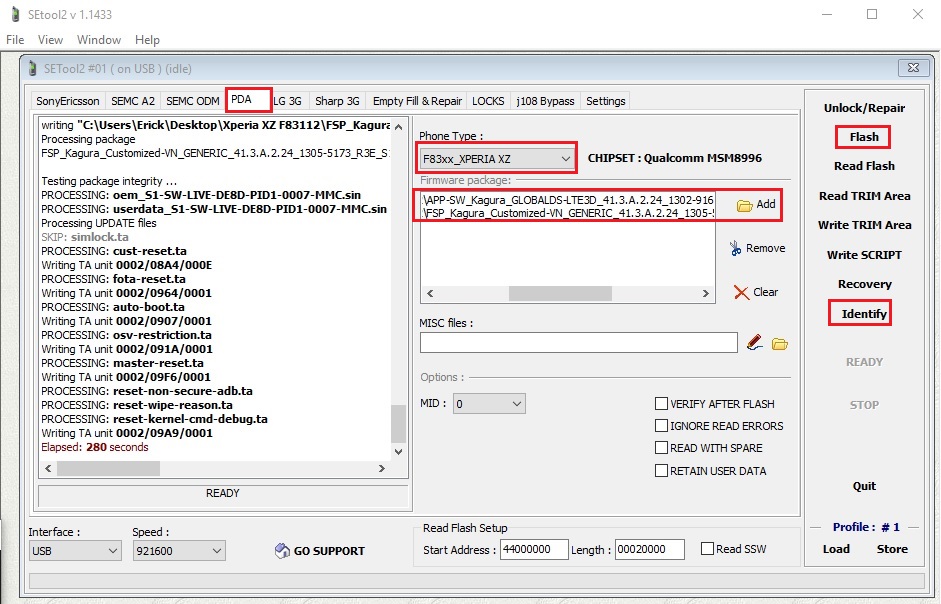Click the log vertical scrollbar thumb

coord(398,424)
